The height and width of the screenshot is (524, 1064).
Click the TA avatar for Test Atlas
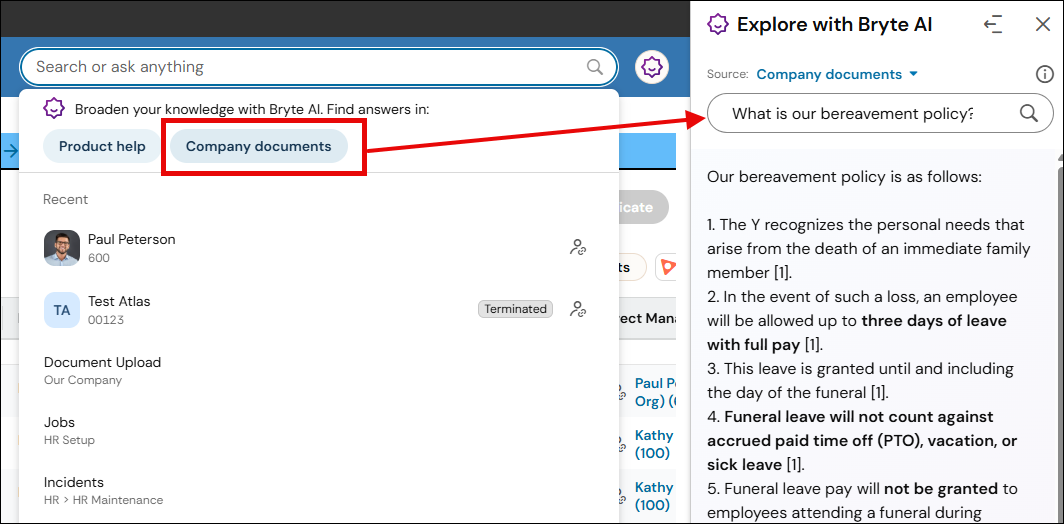pos(62,310)
